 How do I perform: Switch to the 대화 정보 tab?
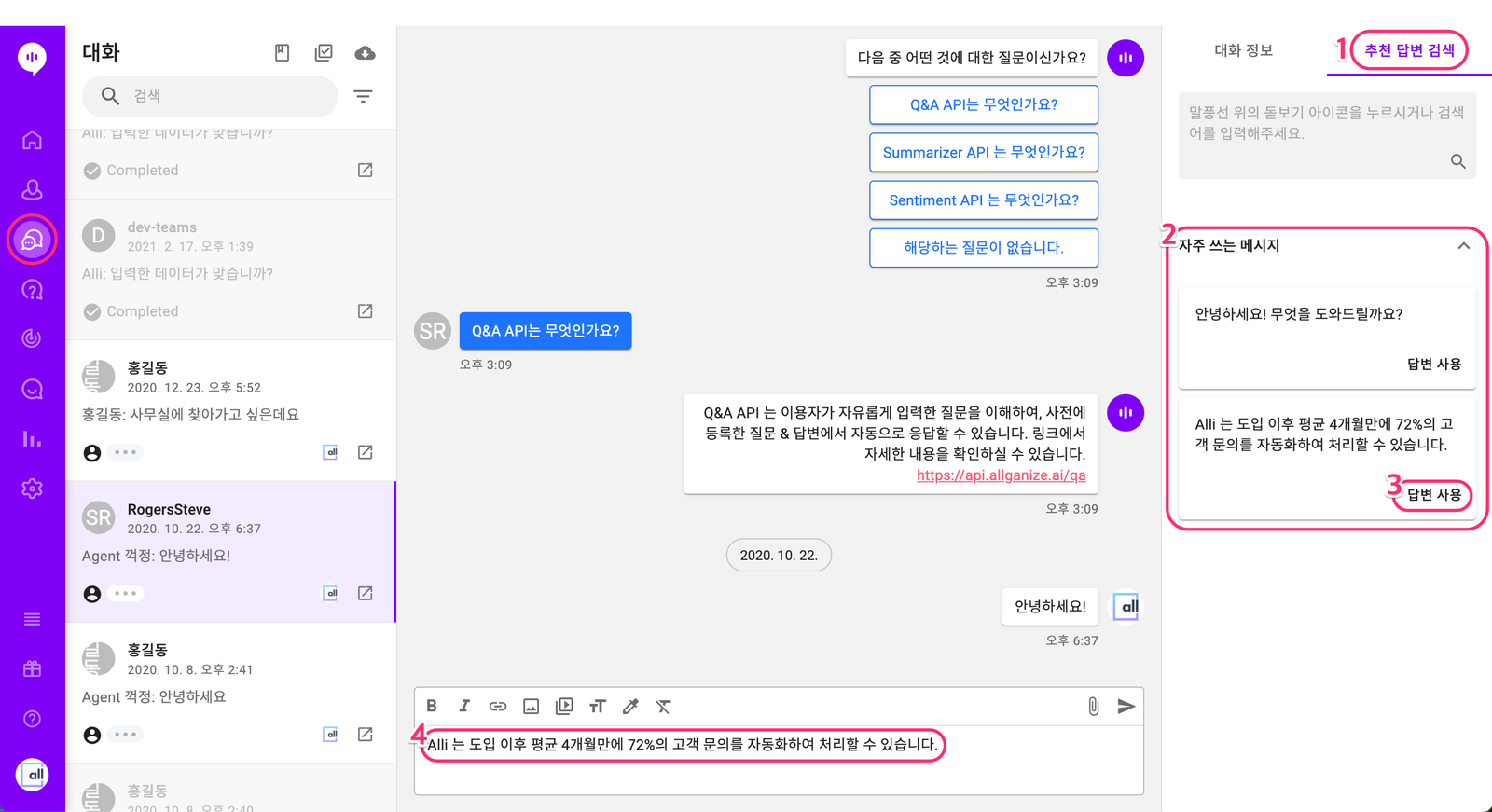click(x=1243, y=50)
